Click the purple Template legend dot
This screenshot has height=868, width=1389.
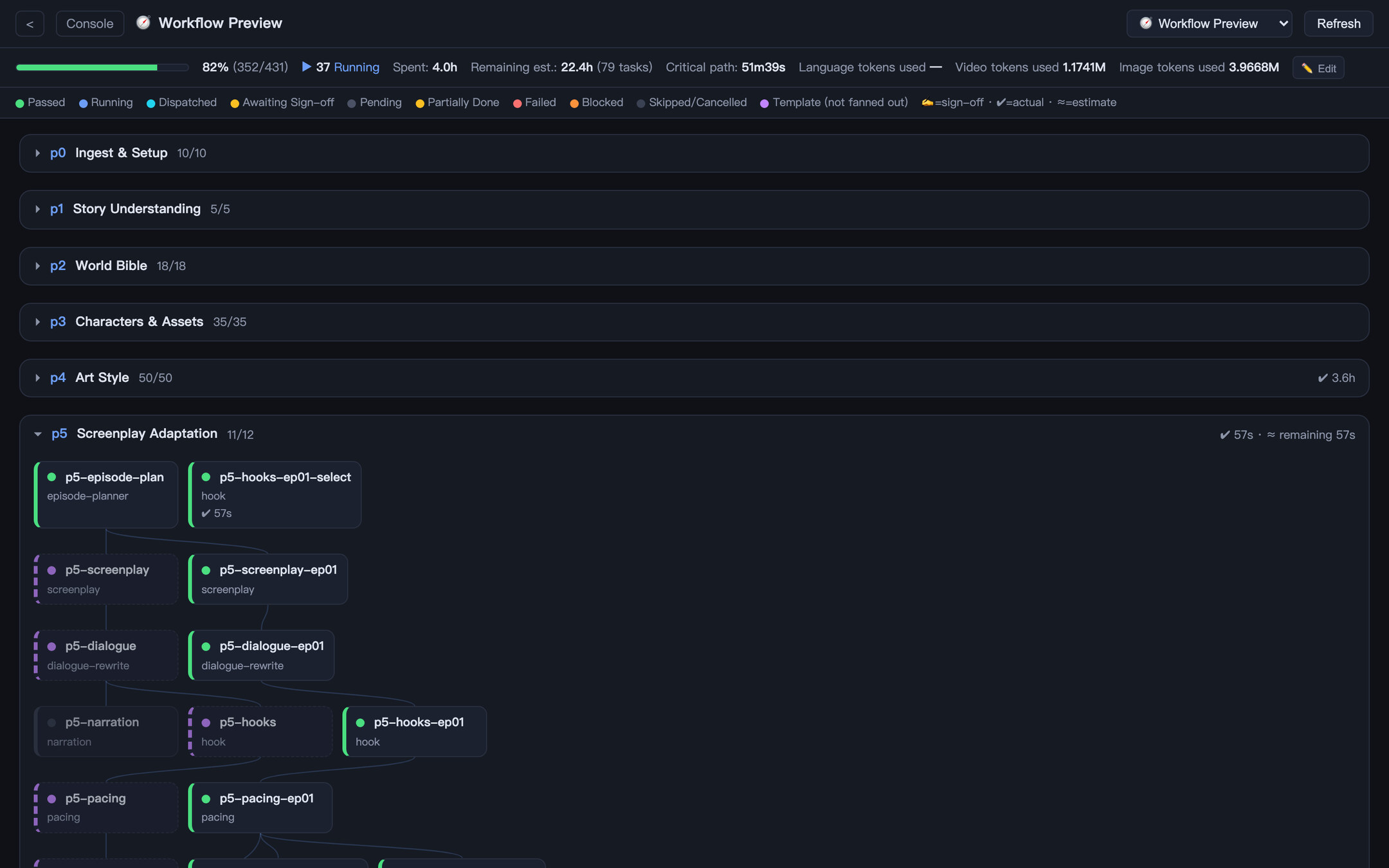click(x=765, y=104)
